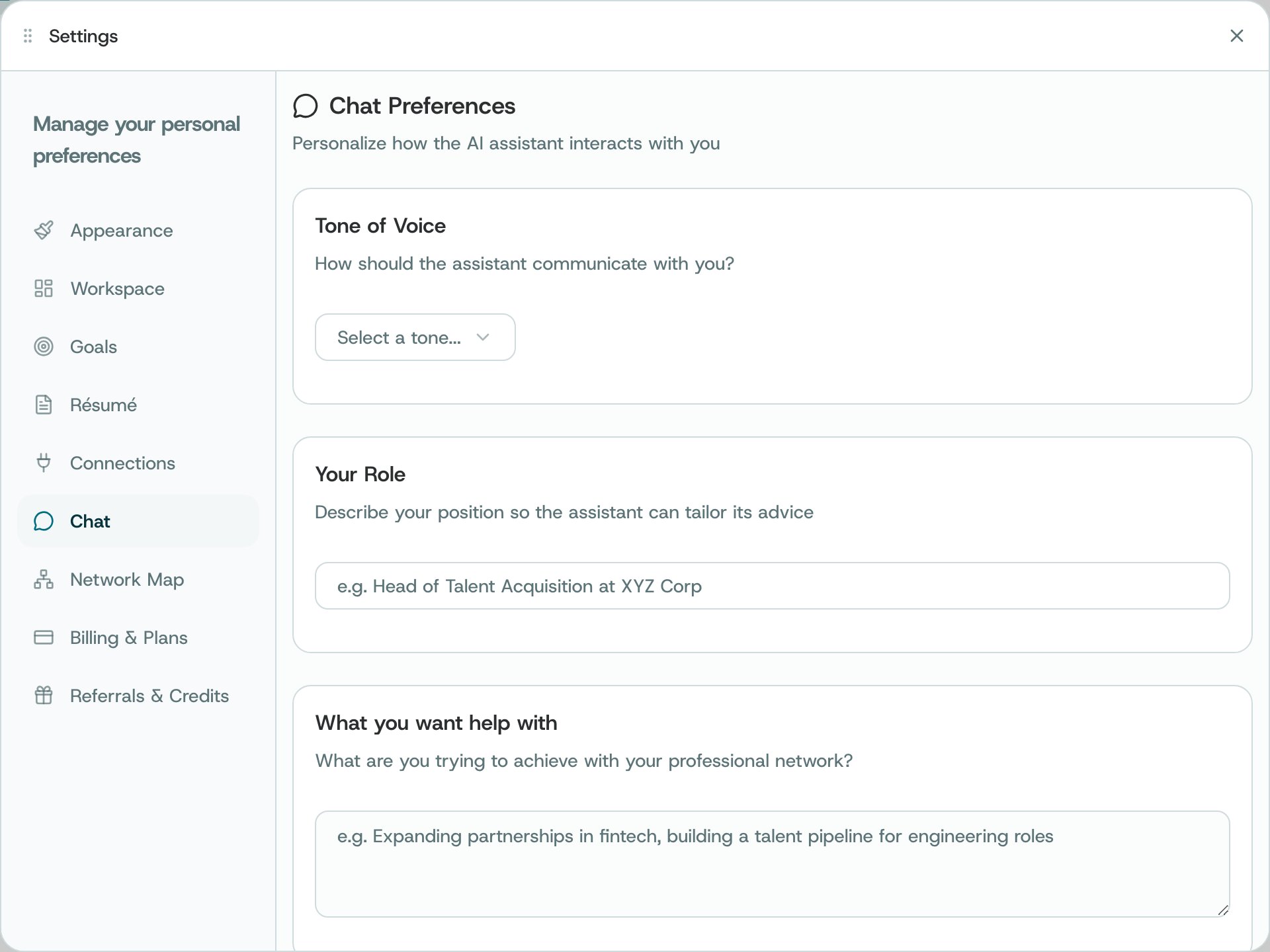Open the Select a tone dropdown
This screenshot has height=952, width=1270.
pyautogui.click(x=415, y=337)
